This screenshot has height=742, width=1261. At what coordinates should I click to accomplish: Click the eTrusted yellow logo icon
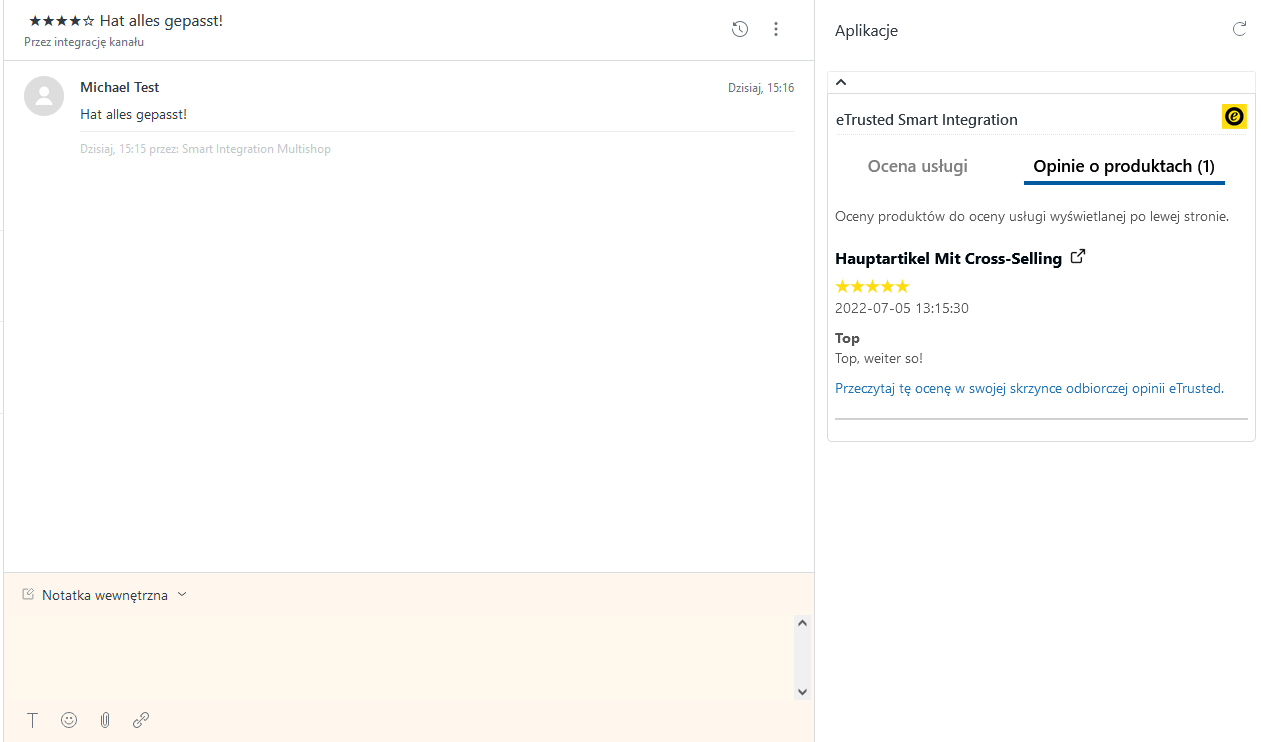pos(1234,117)
